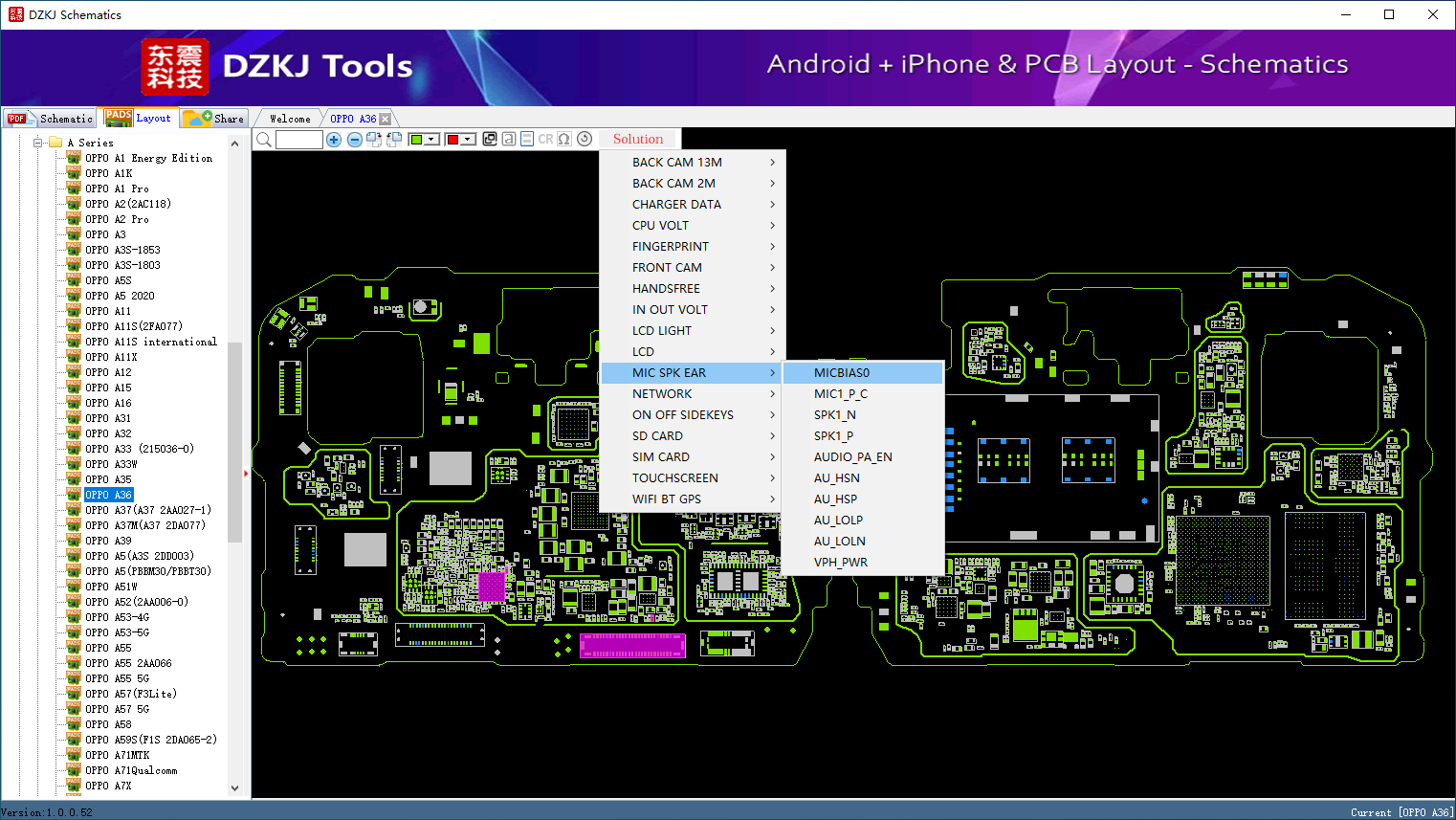Select OPPO A11S international in tree

151,342
